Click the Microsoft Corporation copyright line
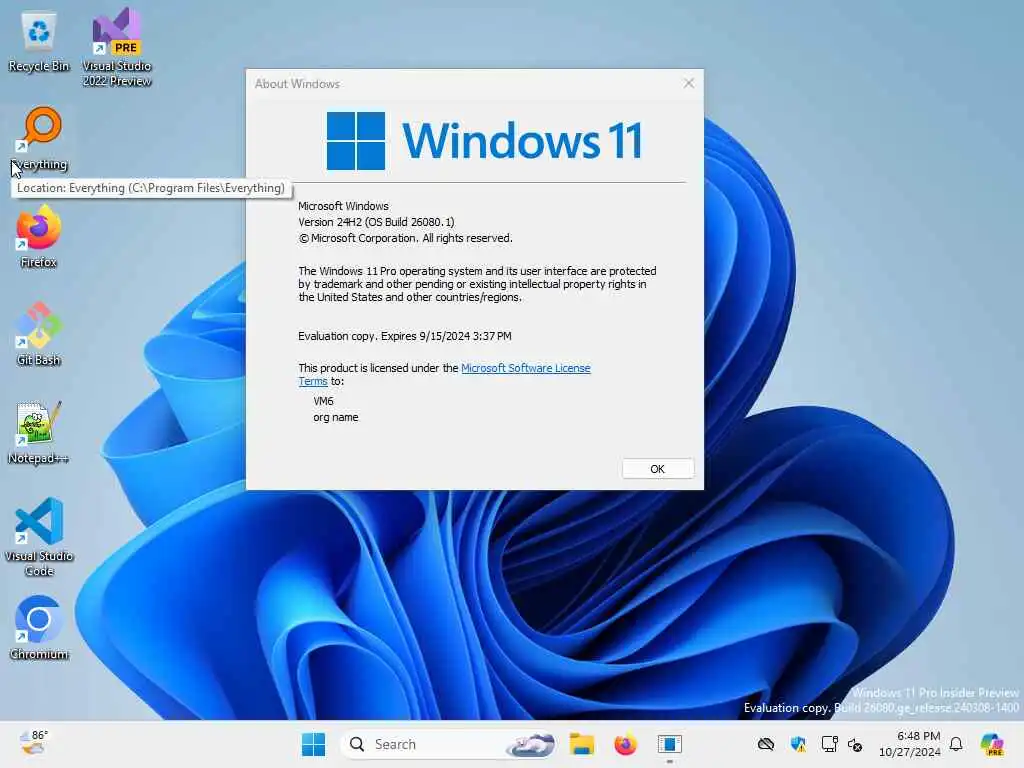 pyautogui.click(x=406, y=238)
